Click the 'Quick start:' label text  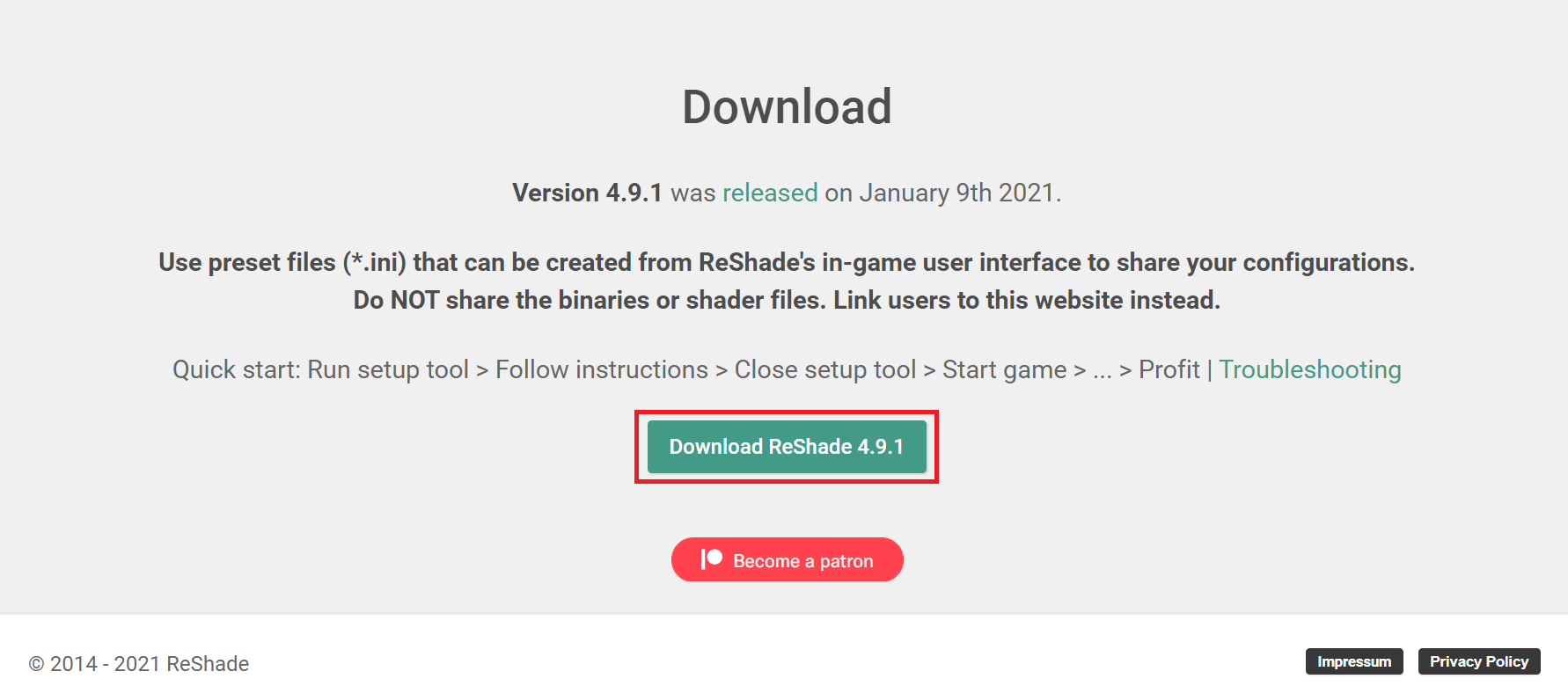[x=236, y=369]
